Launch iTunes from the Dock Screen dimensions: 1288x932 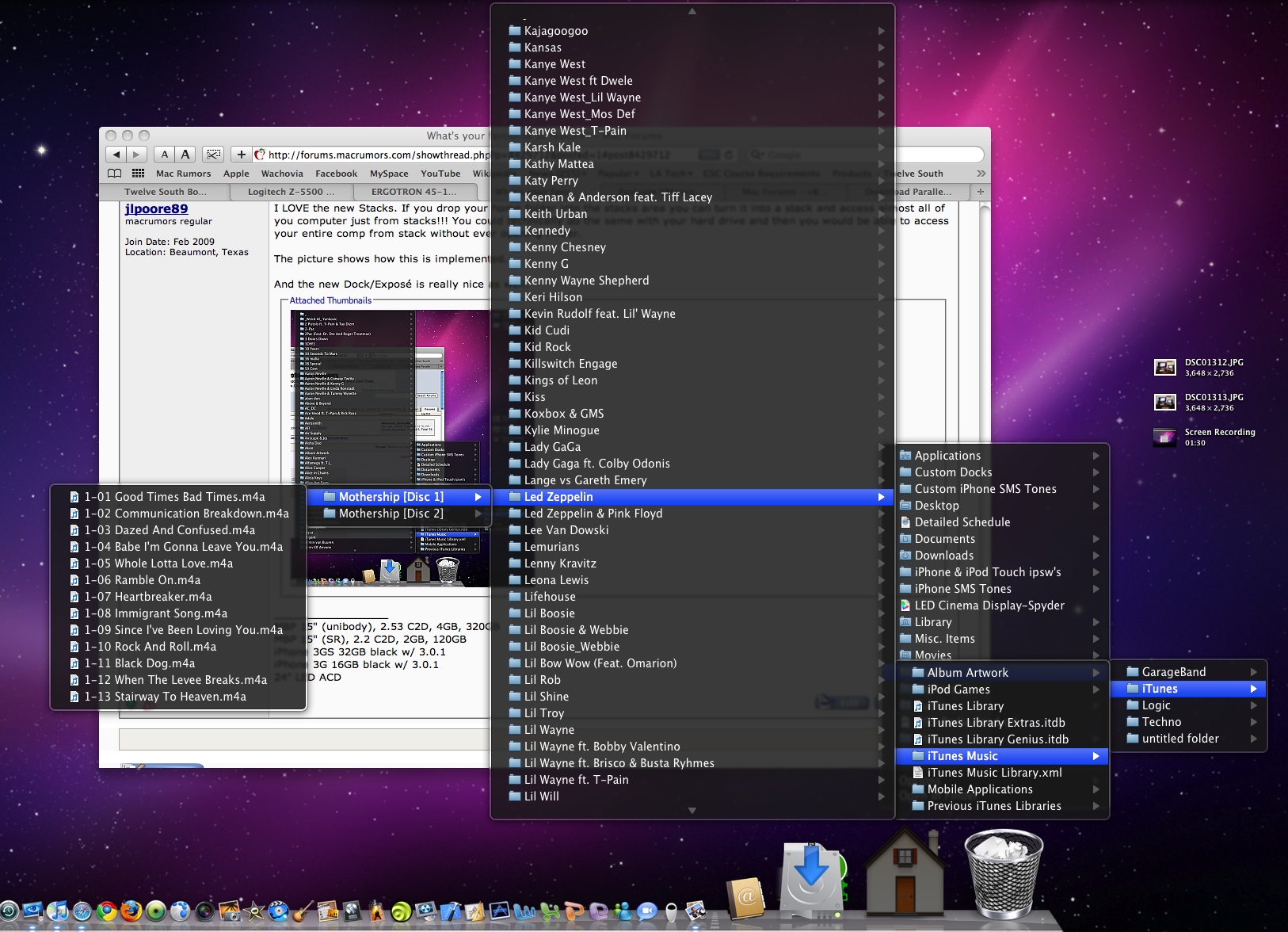[57, 911]
